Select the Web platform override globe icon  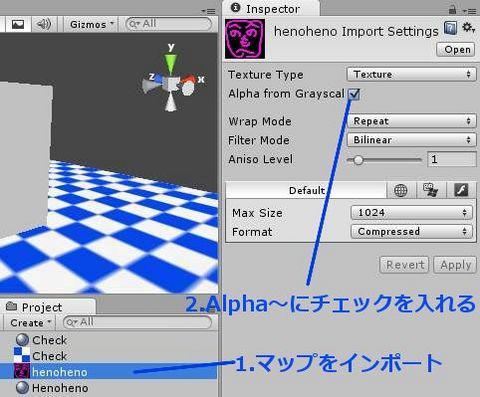point(401,191)
